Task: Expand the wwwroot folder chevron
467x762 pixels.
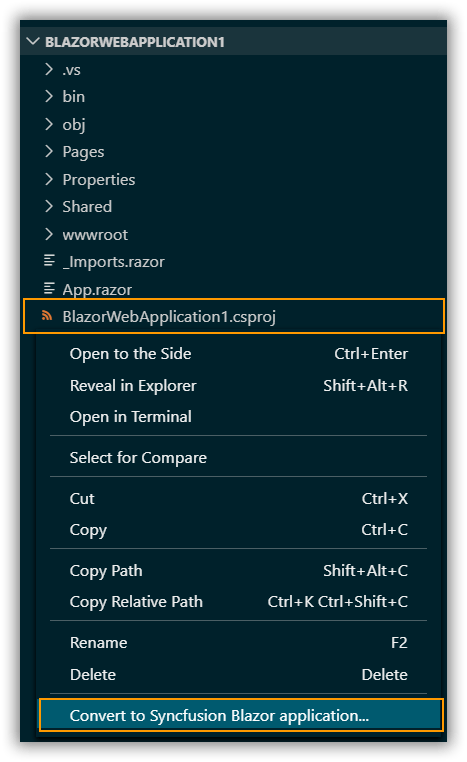Action: pos(49,234)
